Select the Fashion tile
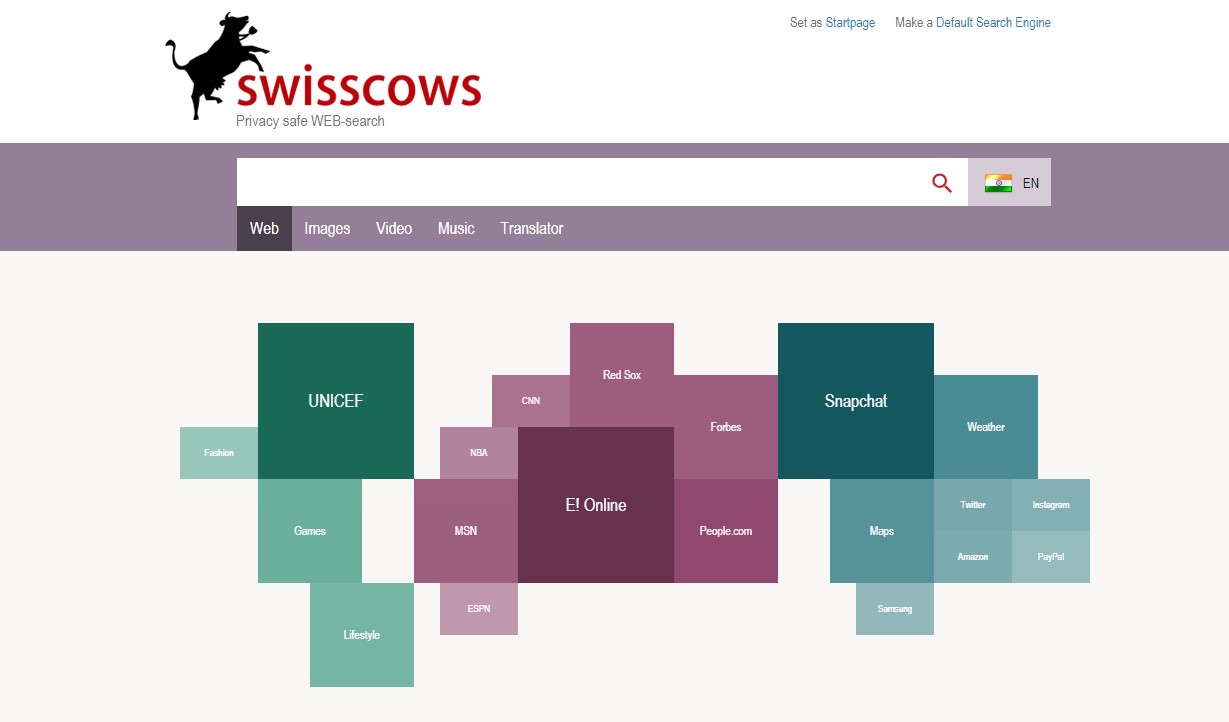 219,453
